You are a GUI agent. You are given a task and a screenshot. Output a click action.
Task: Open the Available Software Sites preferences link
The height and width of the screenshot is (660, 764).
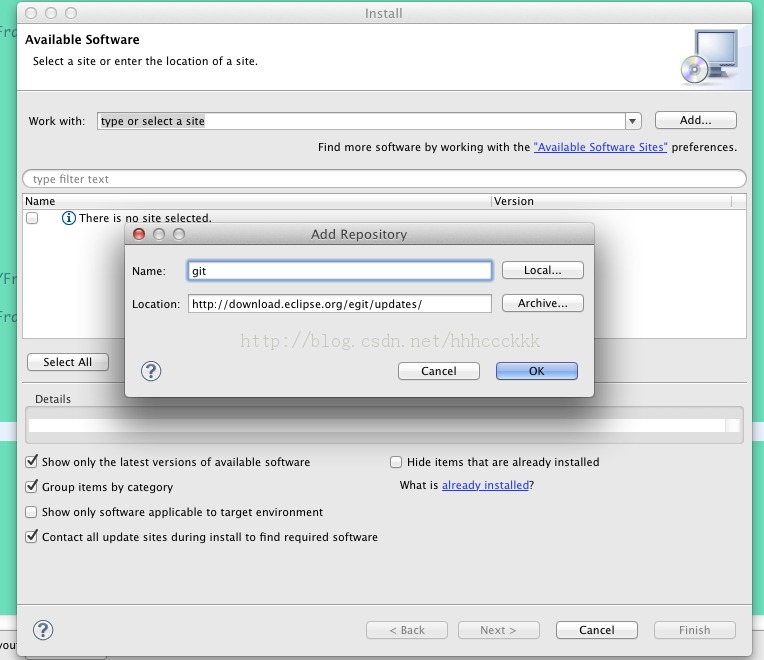pos(600,147)
